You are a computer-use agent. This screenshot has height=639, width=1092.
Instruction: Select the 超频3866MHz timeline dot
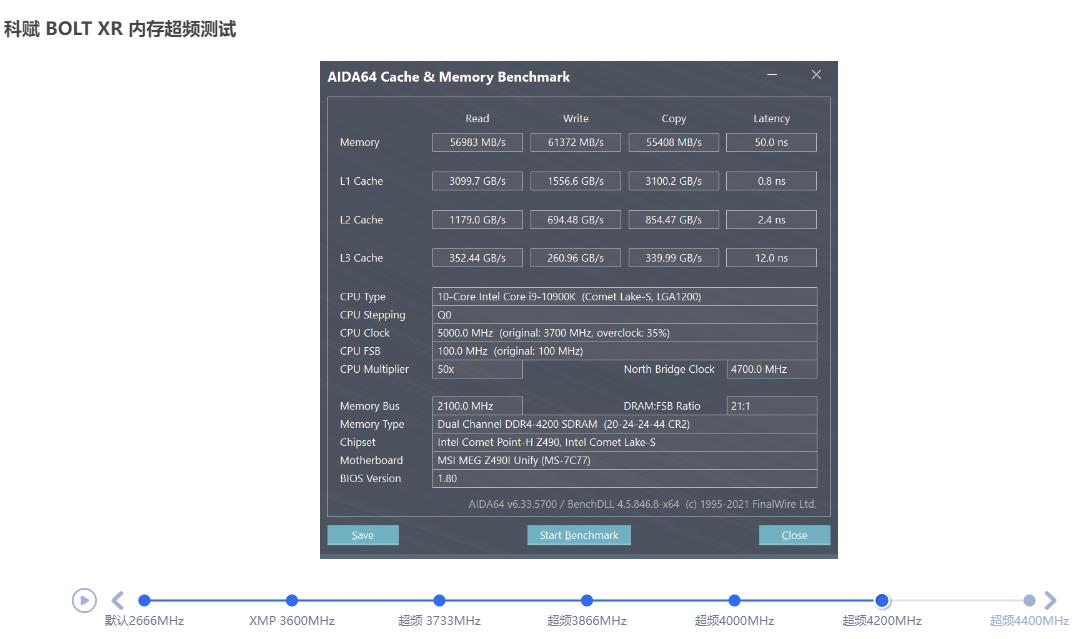[x=587, y=600]
